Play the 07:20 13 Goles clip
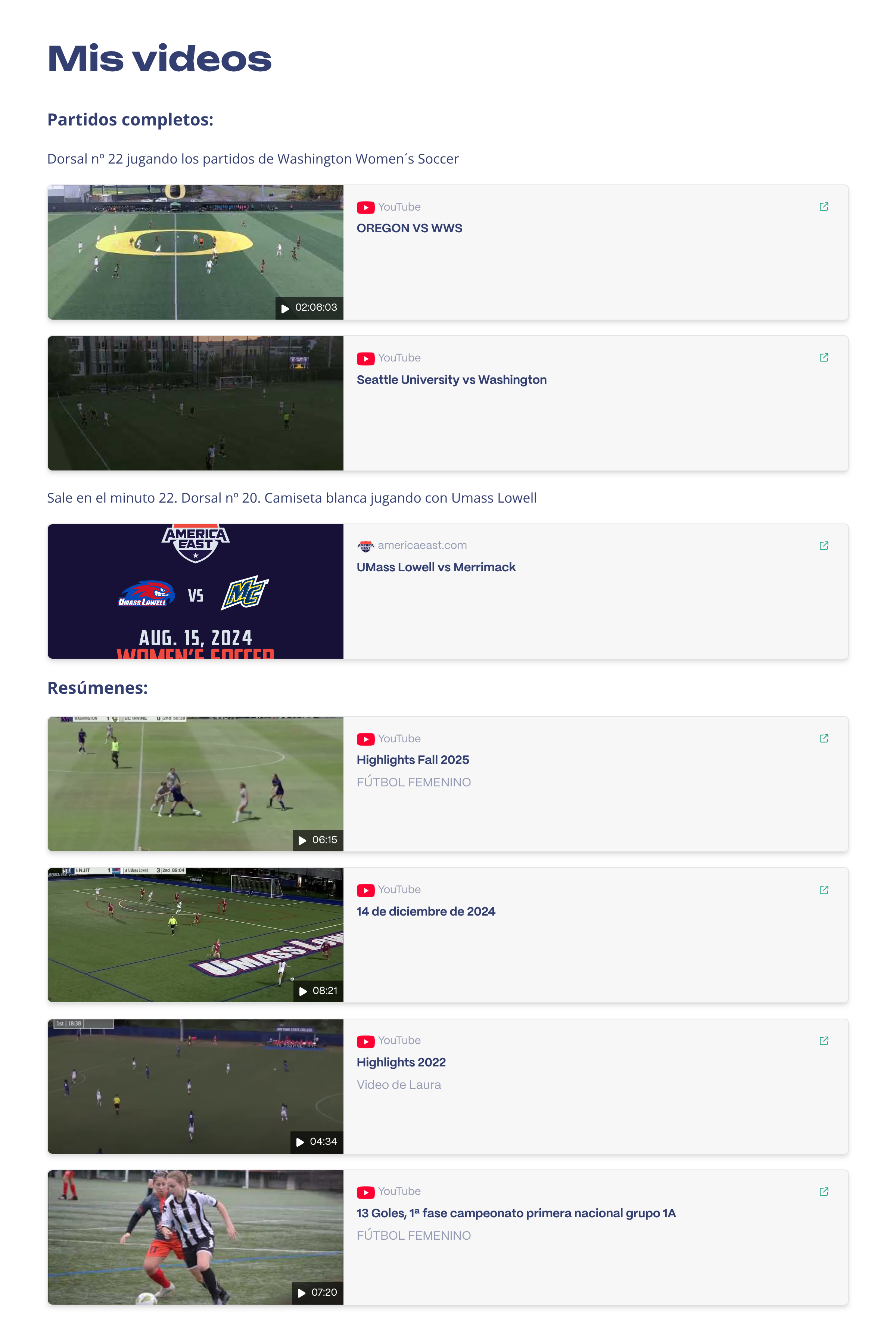The height and width of the screenshot is (1342, 896). pyautogui.click(x=195, y=1237)
